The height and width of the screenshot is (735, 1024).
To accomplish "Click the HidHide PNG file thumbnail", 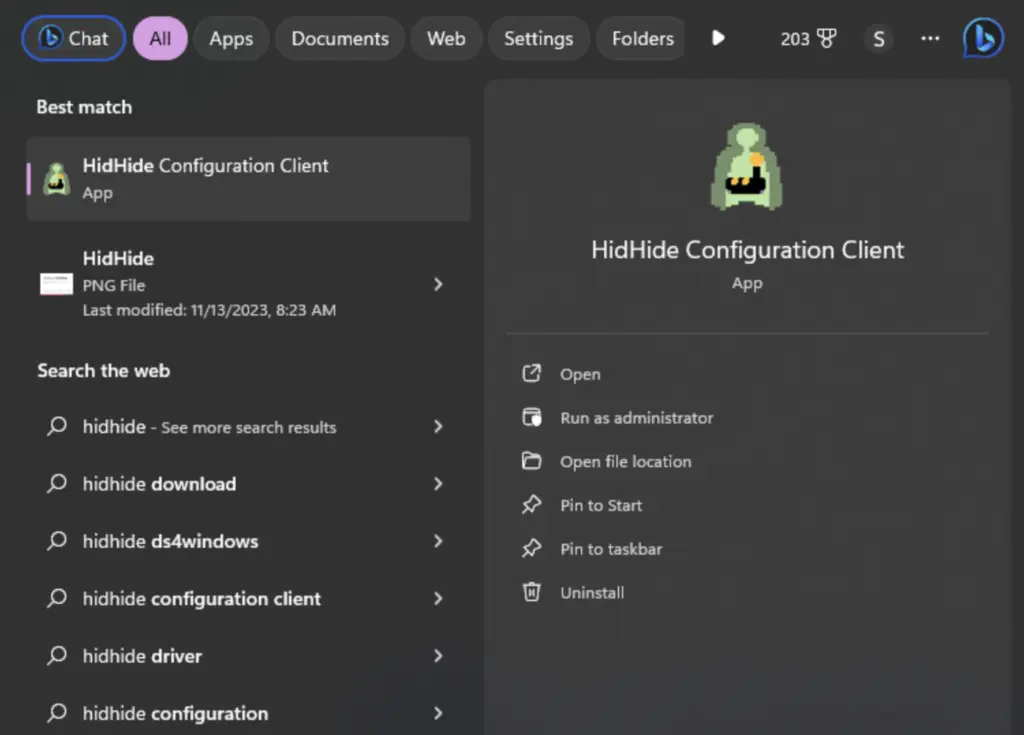I will click(56, 284).
